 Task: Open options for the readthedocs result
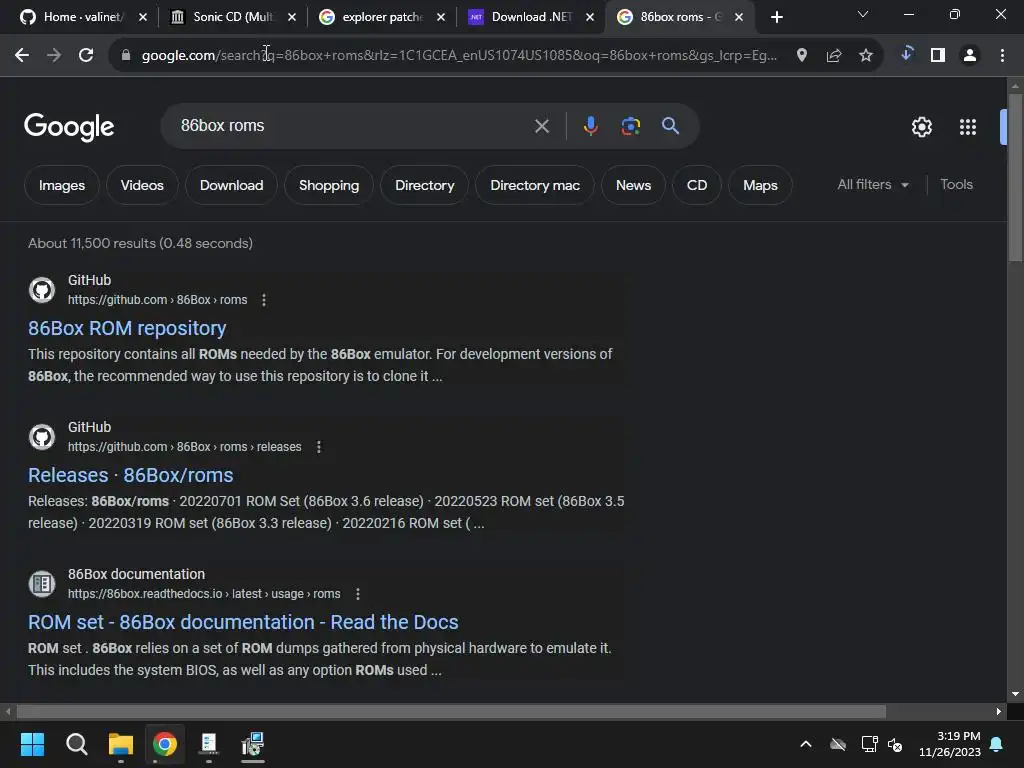[x=358, y=594]
